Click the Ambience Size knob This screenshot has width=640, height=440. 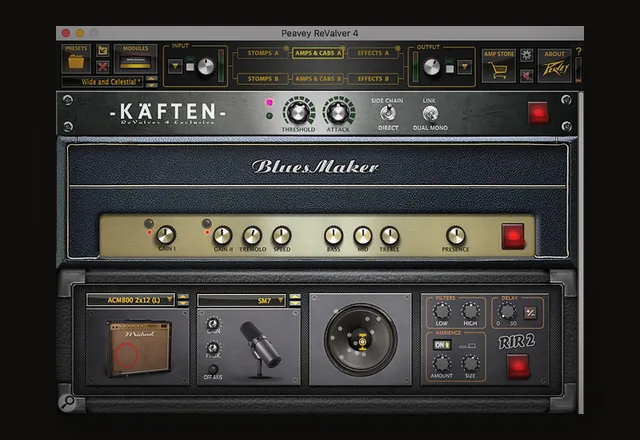coord(470,363)
